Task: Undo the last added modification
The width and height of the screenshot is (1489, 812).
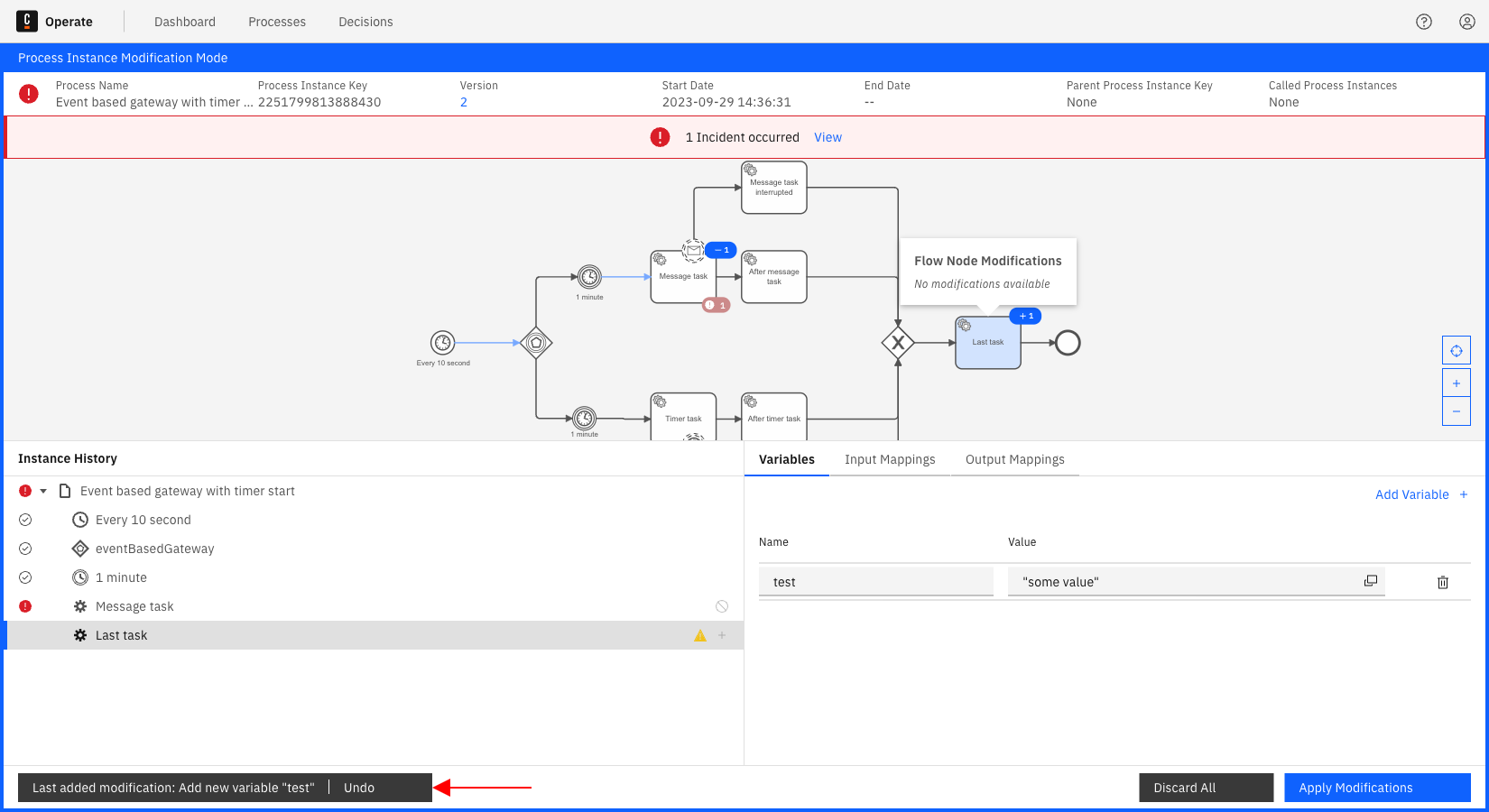Action: click(359, 788)
